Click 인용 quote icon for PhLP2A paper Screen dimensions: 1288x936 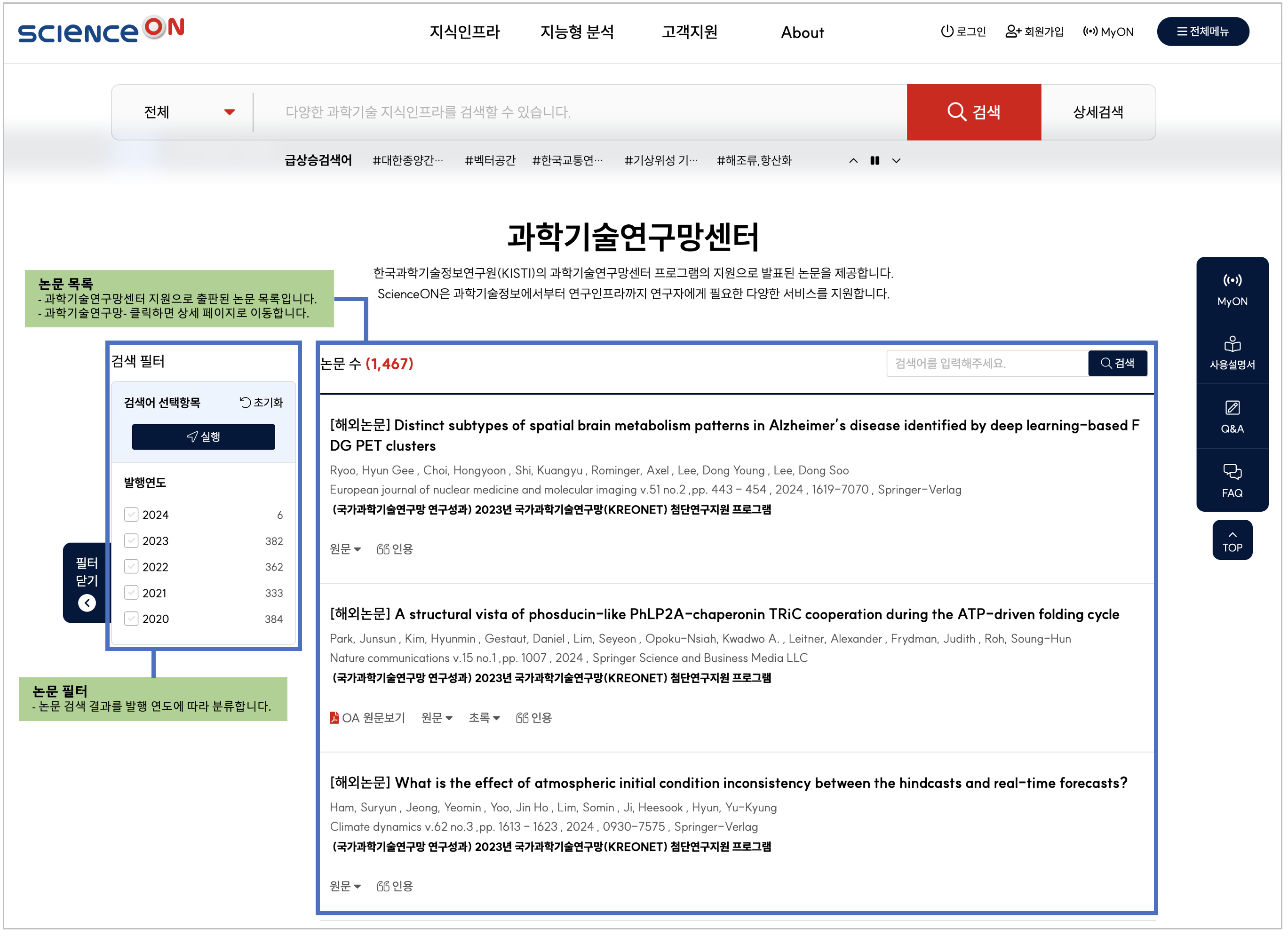[534, 719]
